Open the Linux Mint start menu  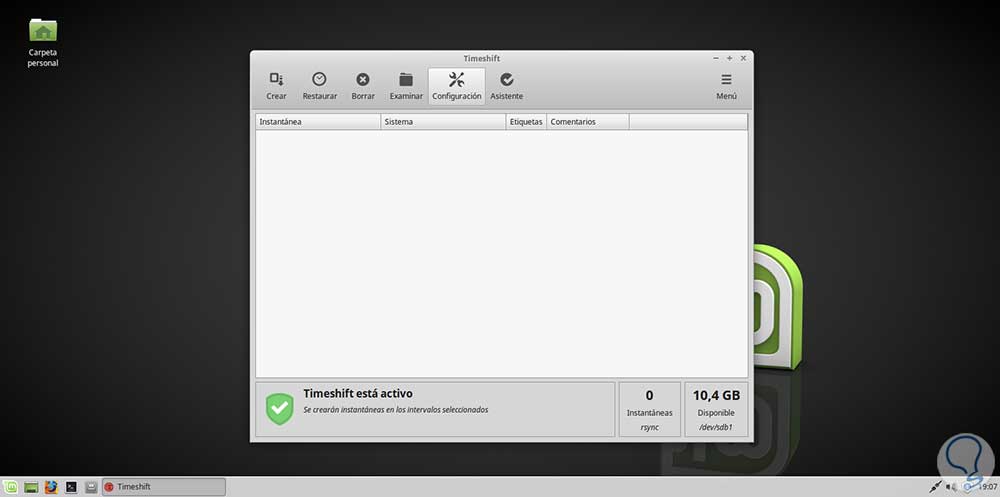click(11, 487)
